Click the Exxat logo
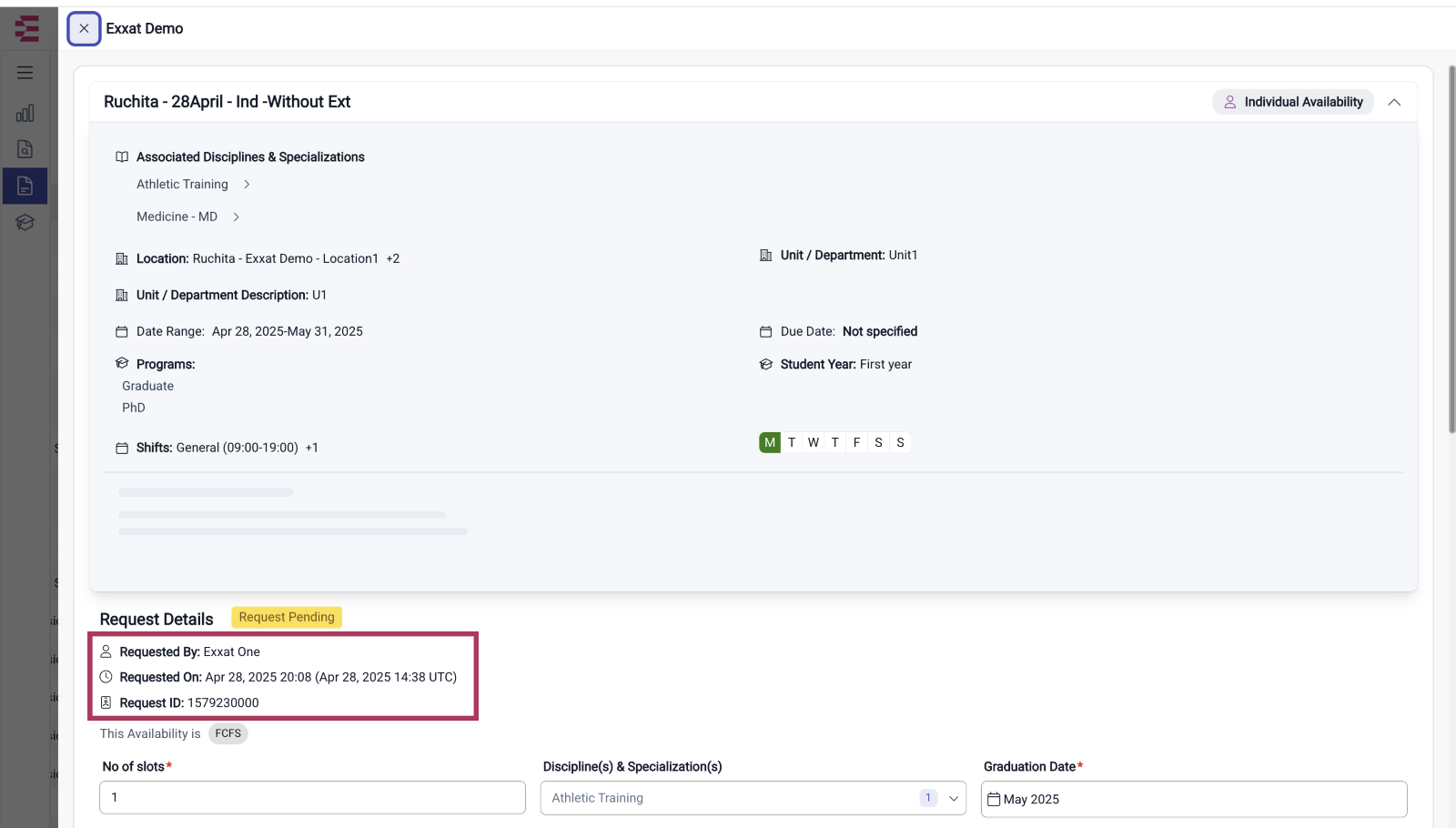1456x828 pixels. pos(27,29)
